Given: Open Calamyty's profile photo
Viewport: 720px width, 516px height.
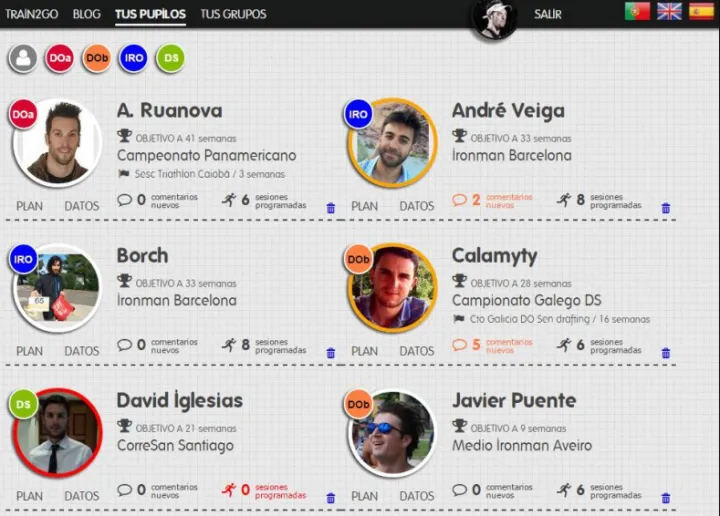Looking at the screenshot, I should click(x=393, y=288).
